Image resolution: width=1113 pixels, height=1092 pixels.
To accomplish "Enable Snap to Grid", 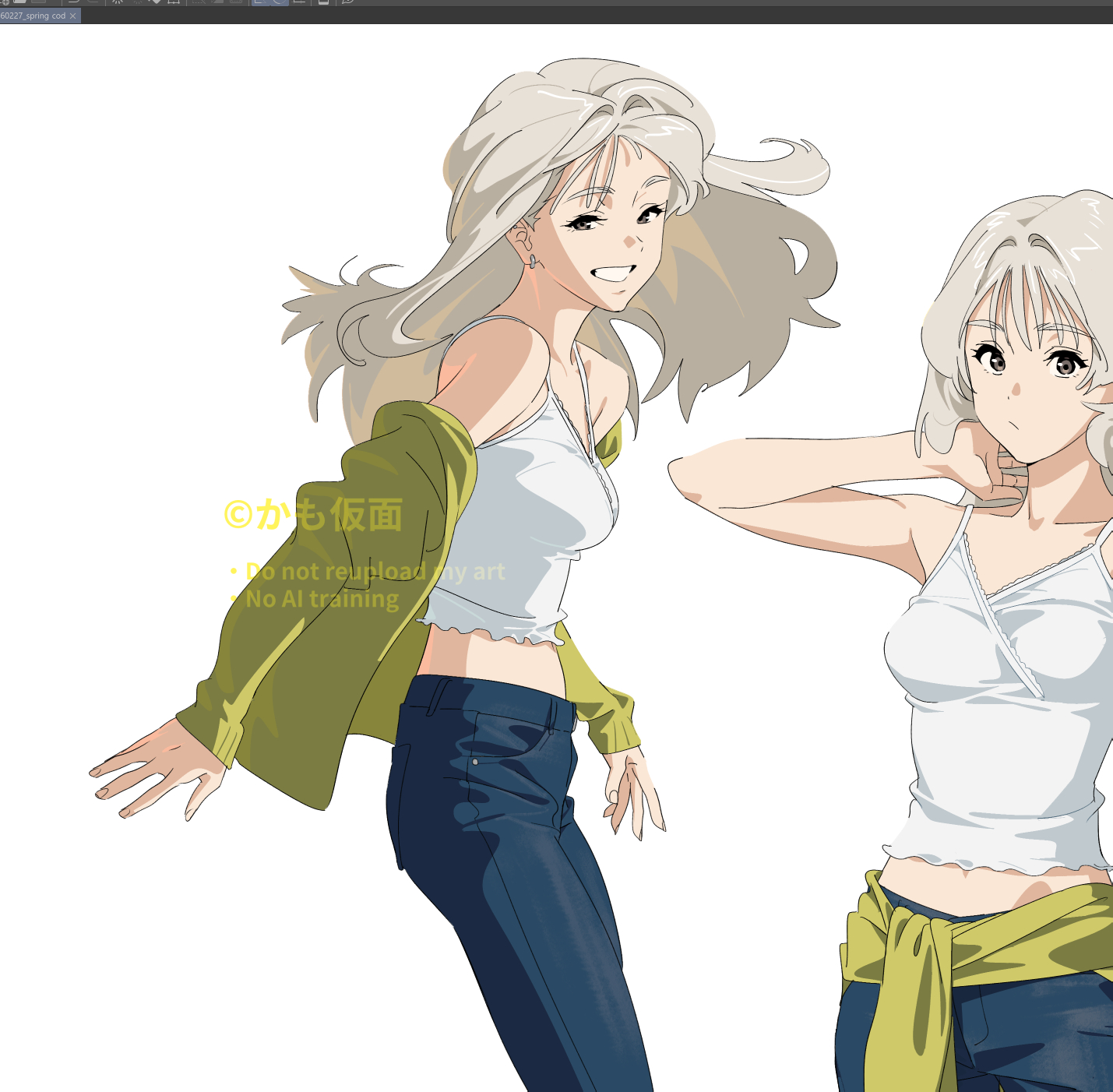I will coord(298,2).
